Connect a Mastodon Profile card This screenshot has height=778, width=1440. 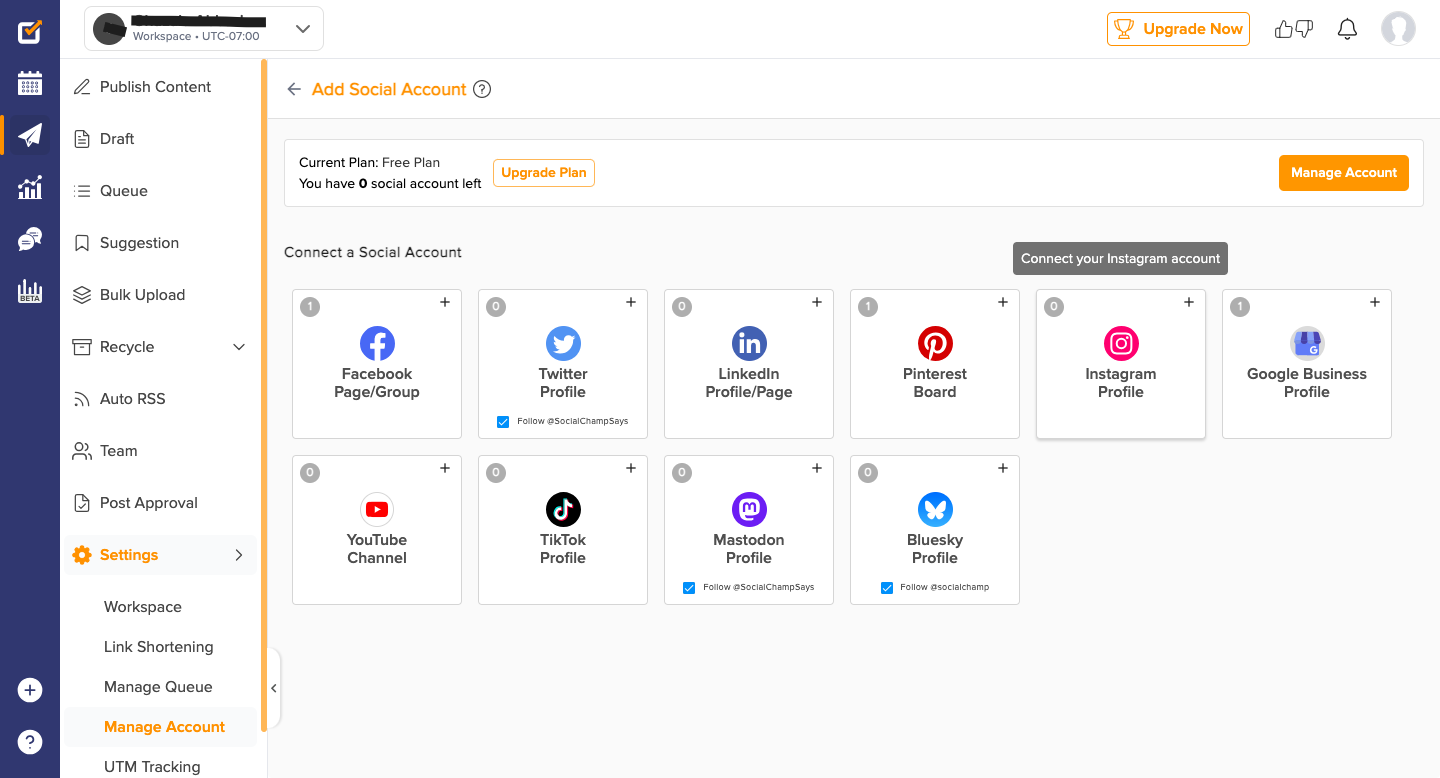(749, 530)
